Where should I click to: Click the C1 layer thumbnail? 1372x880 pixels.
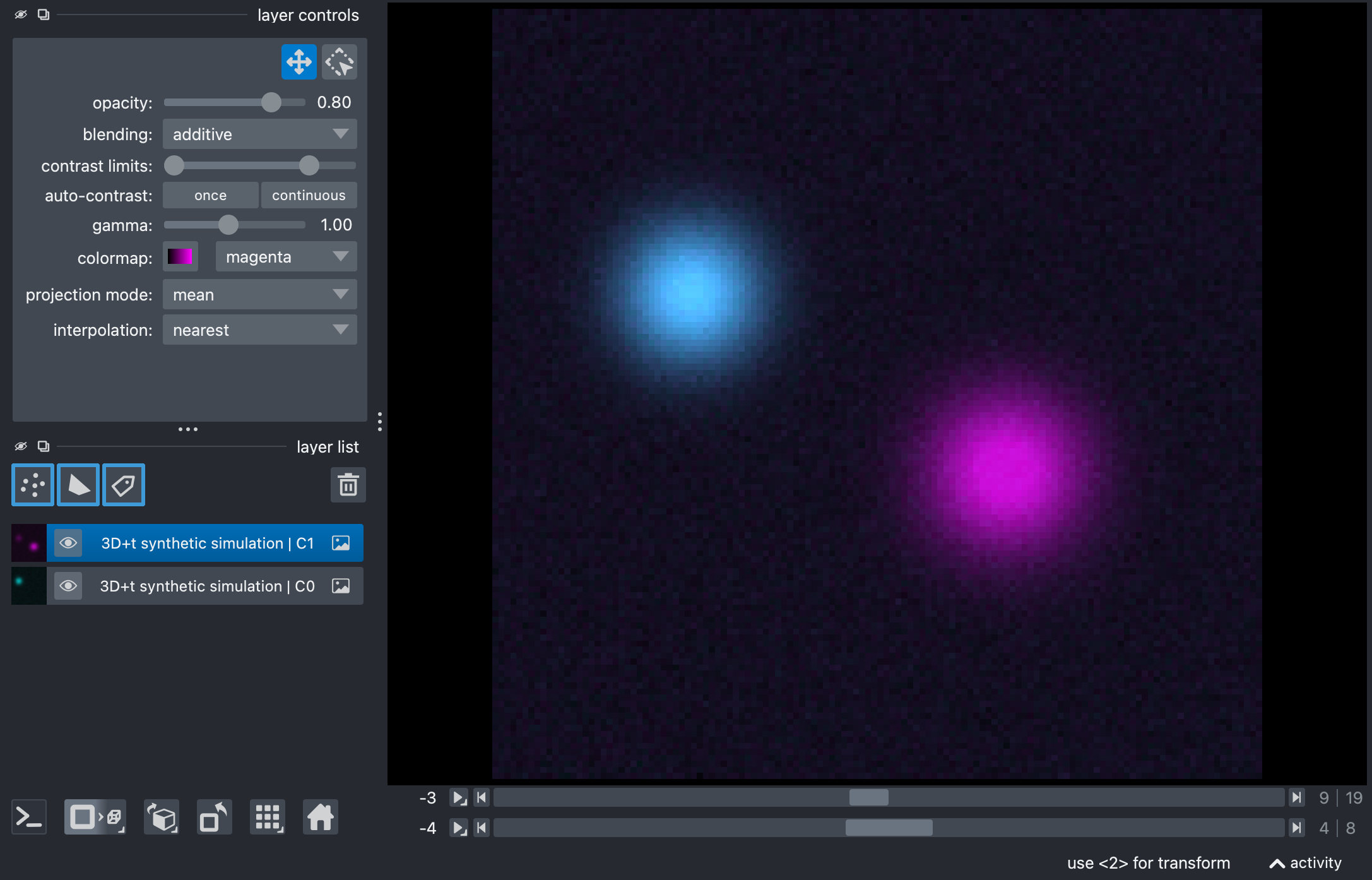pos(29,543)
